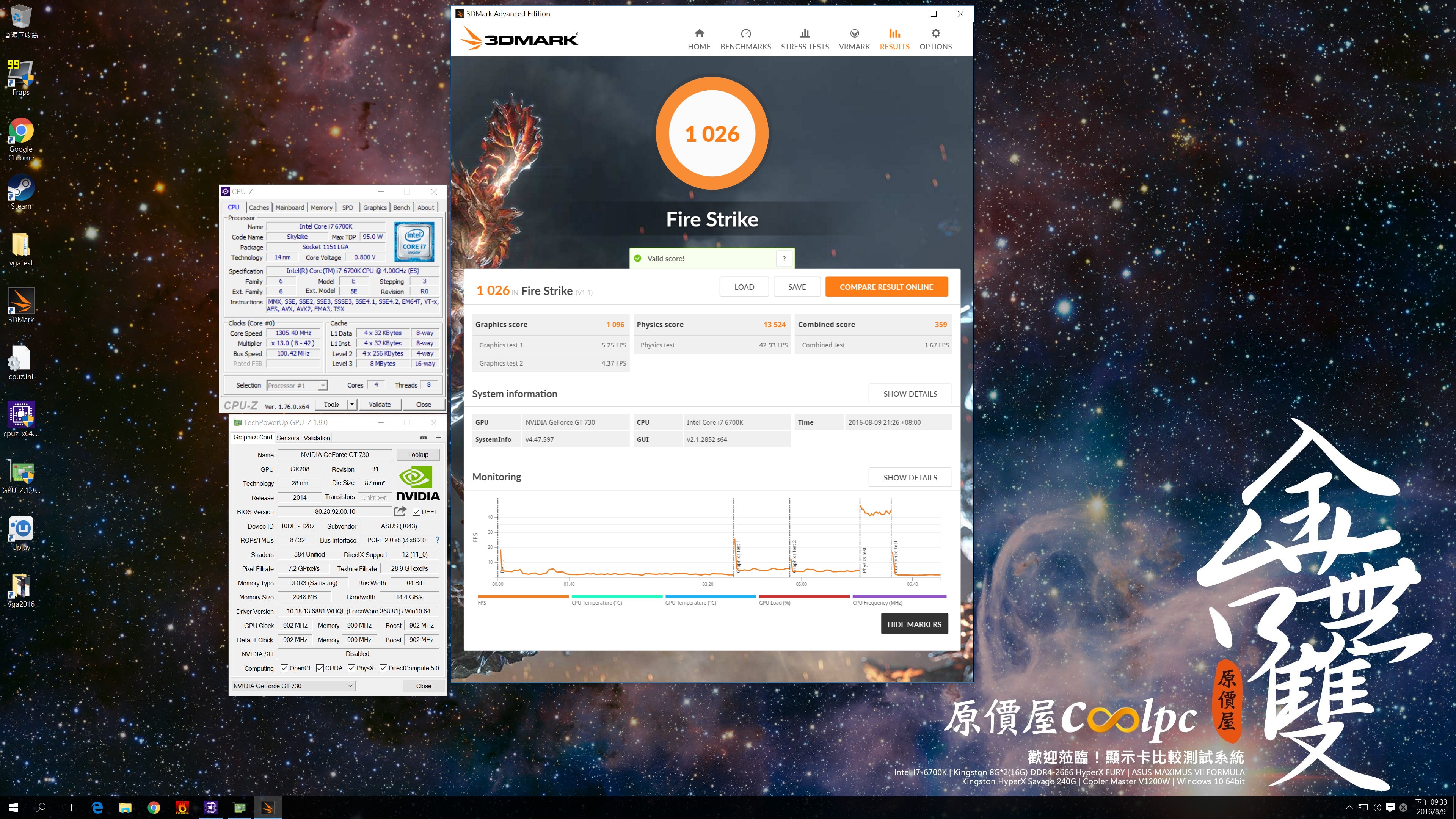
Task: Click Lookup button in GPU-Z
Action: [x=418, y=455]
